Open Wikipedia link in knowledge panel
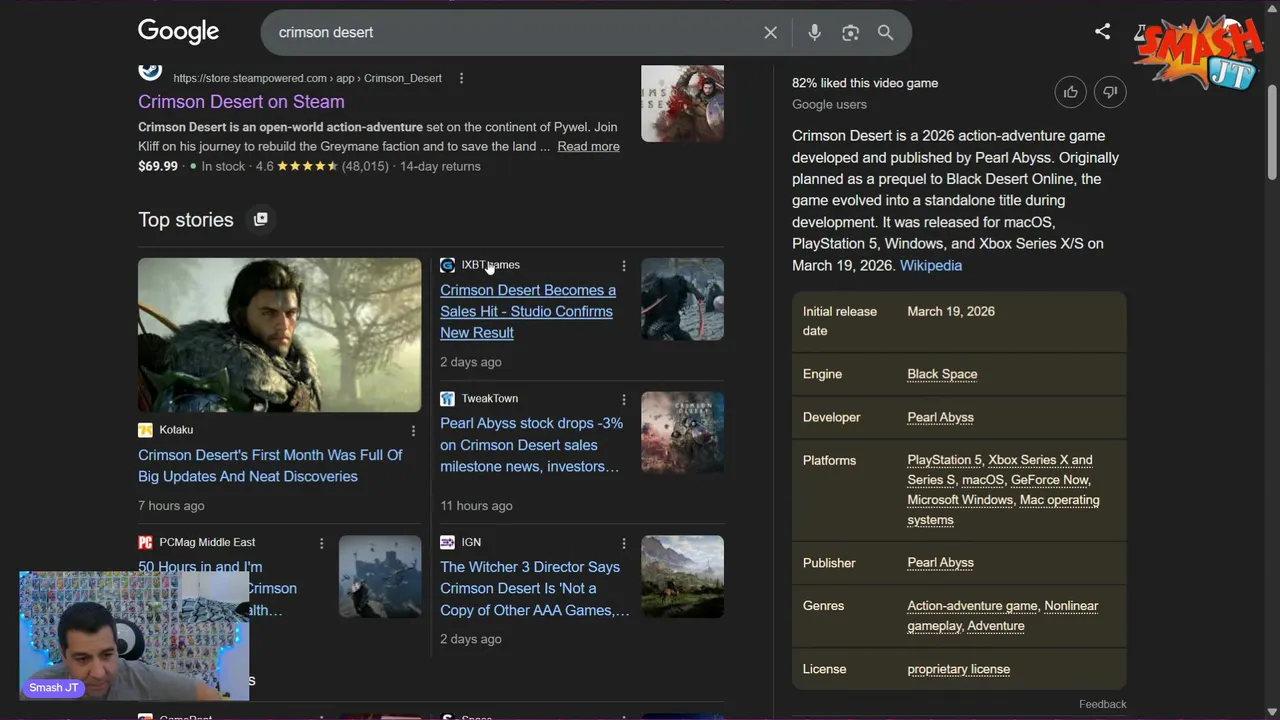Viewport: 1280px width, 720px height. click(931, 265)
